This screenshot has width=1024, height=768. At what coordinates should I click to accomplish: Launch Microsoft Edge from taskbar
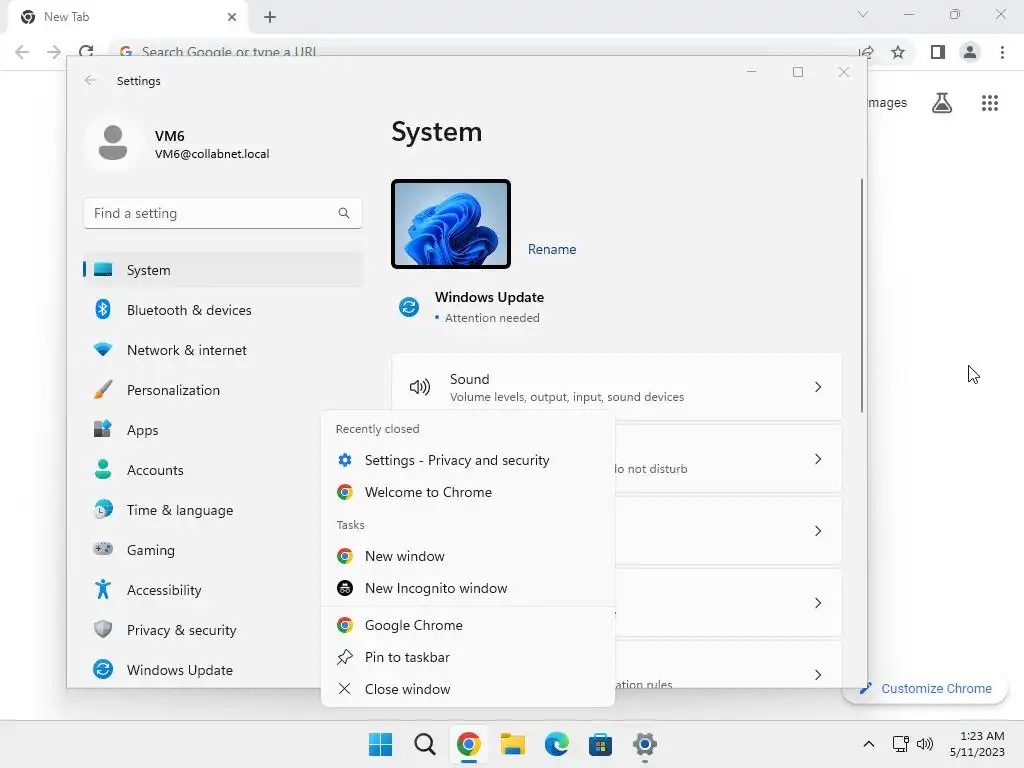click(x=556, y=744)
